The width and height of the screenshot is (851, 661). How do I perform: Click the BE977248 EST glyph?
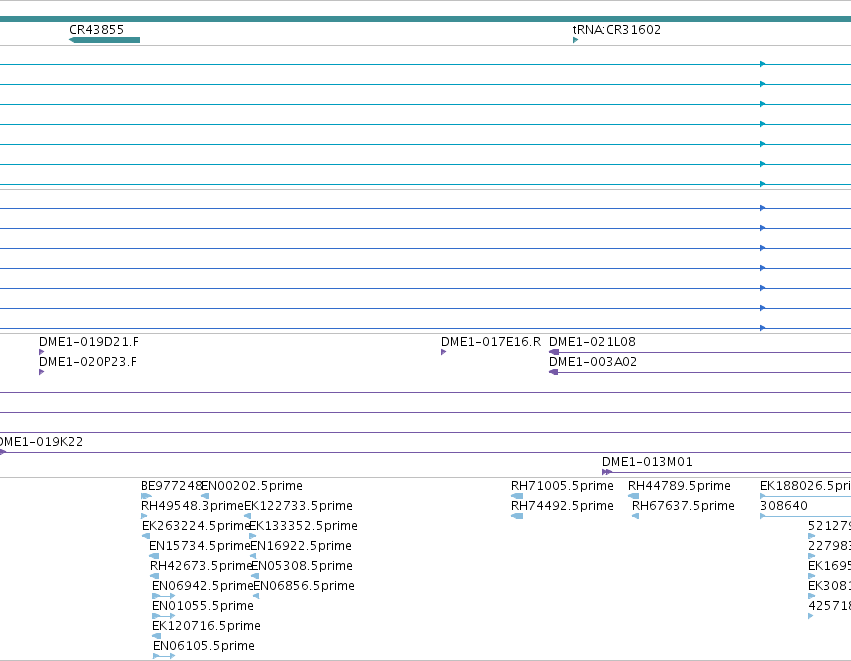147,496
